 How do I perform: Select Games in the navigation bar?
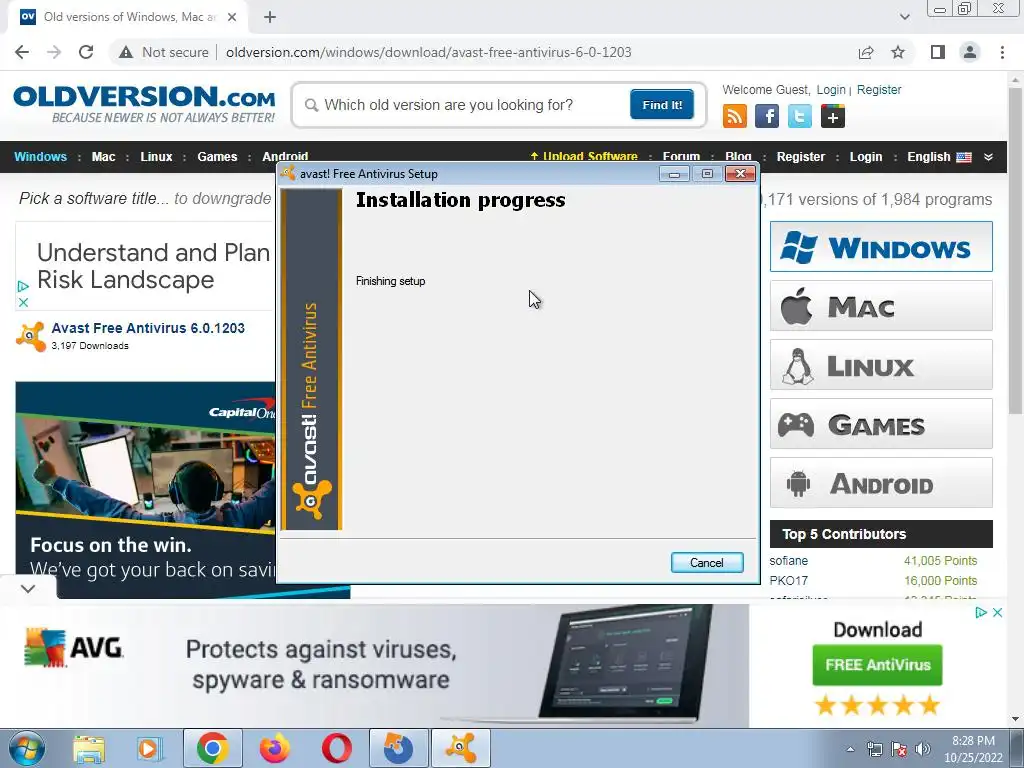pos(217,157)
